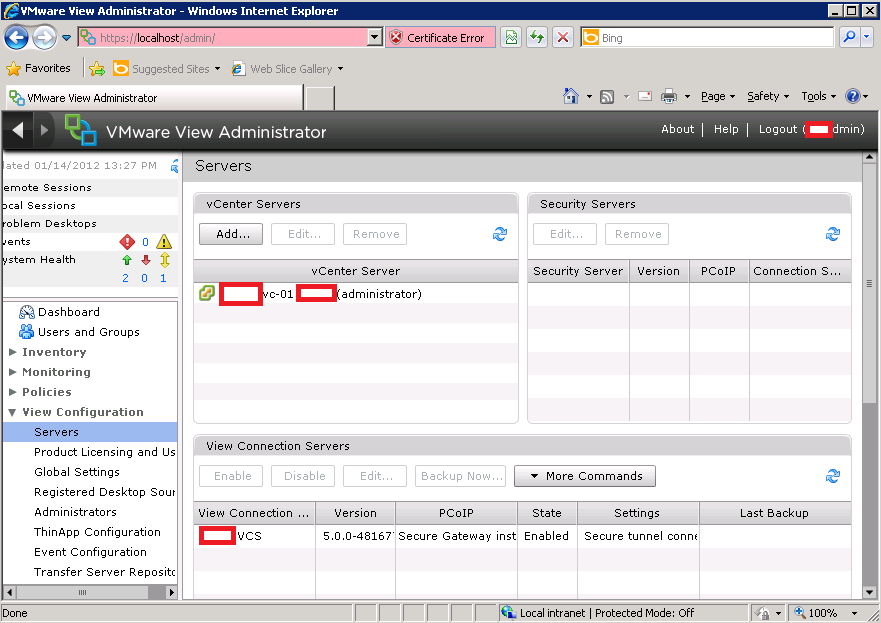Click View Administrator forward arrow
The height and width of the screenshot is (623, 881).
pos(44,130)
